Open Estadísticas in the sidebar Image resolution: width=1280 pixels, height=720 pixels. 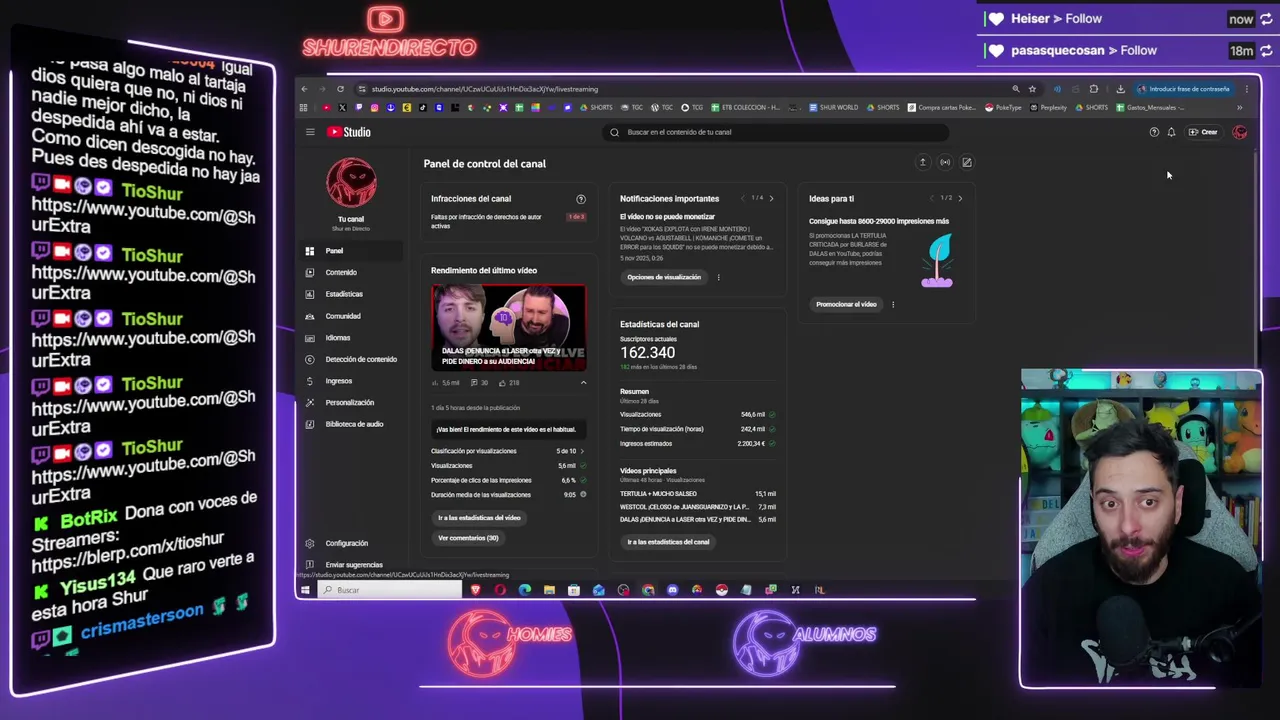[x=352, y=294]
